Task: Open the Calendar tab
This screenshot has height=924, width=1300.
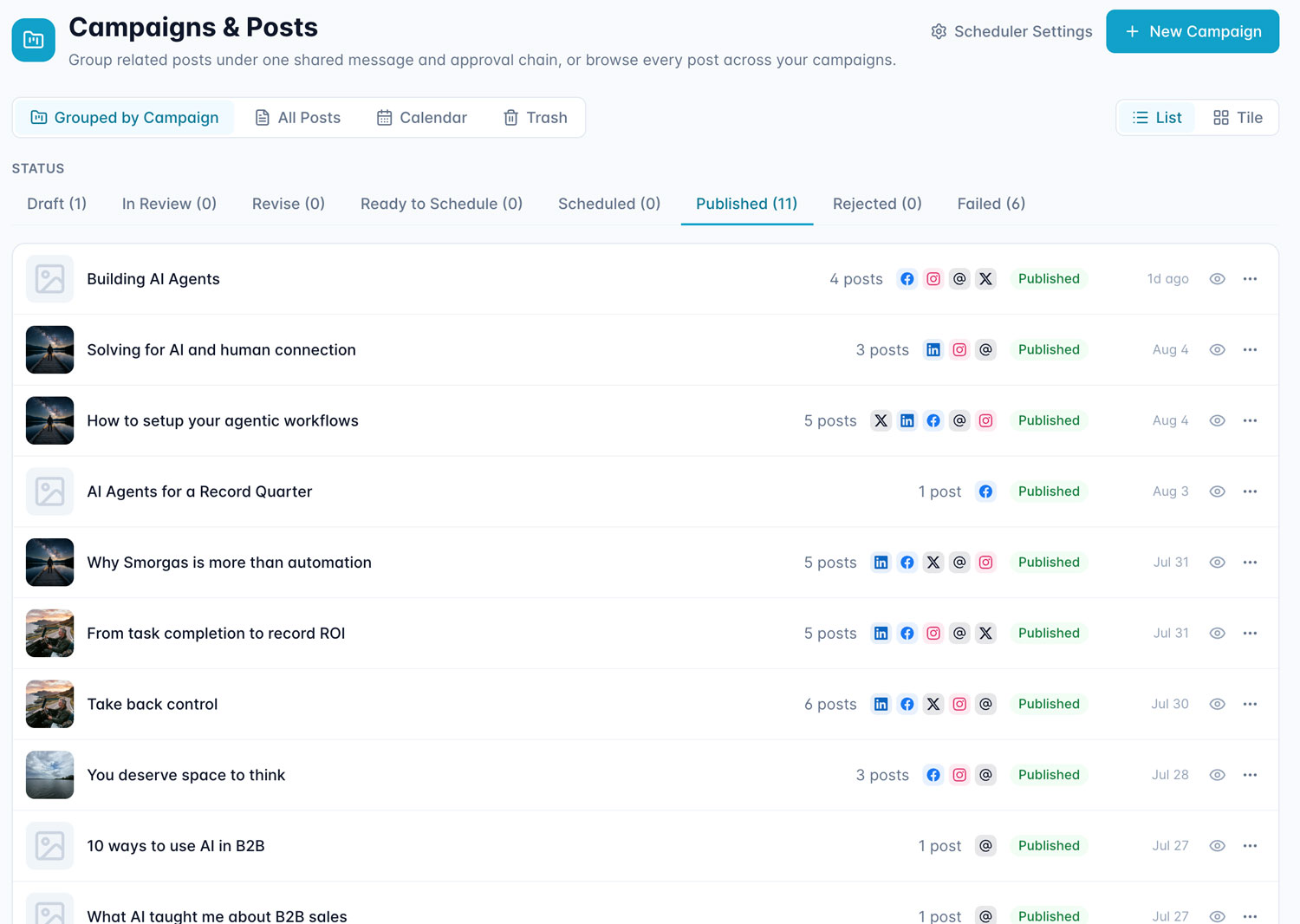Action: [x=422, y=118]
